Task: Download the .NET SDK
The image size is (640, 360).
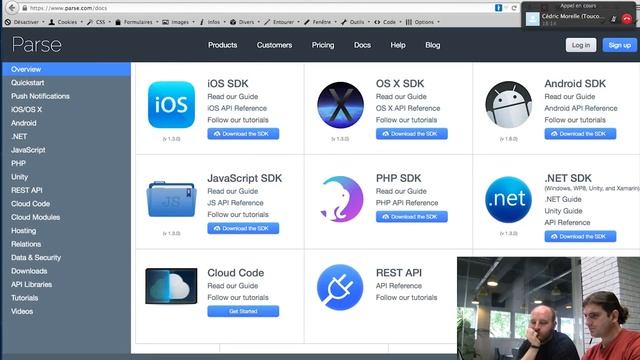Action: coord(580,236)
